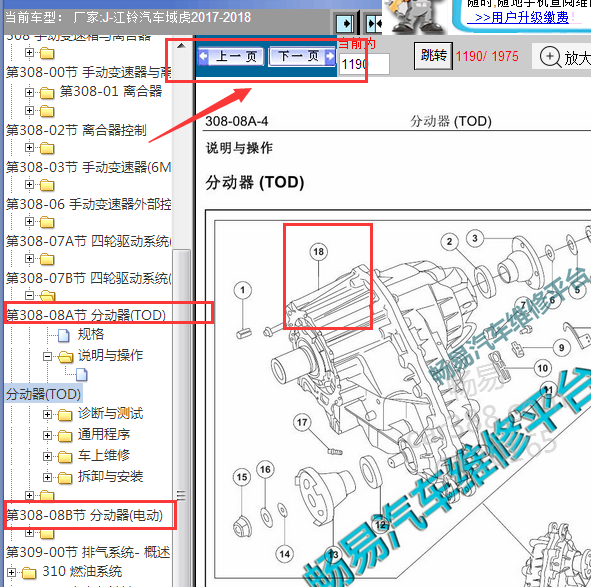This screenshot has height=587, width=591.
Task: Click the 车上维修 folder icon
Action: 65,457
